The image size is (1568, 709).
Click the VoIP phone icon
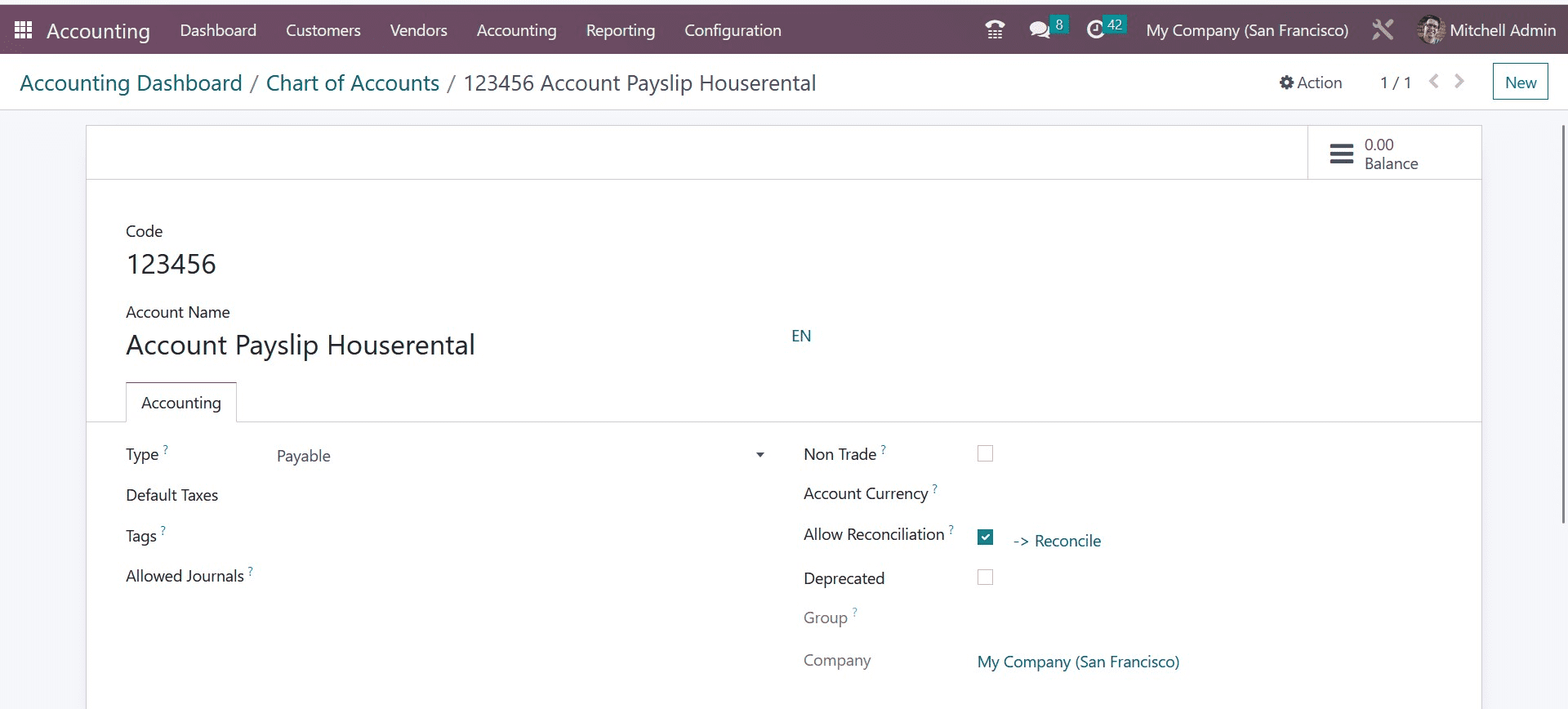995,30
